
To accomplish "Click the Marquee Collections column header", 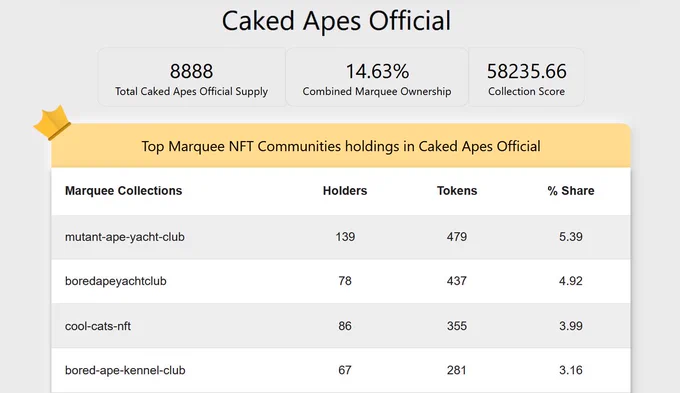I will 124,191.
